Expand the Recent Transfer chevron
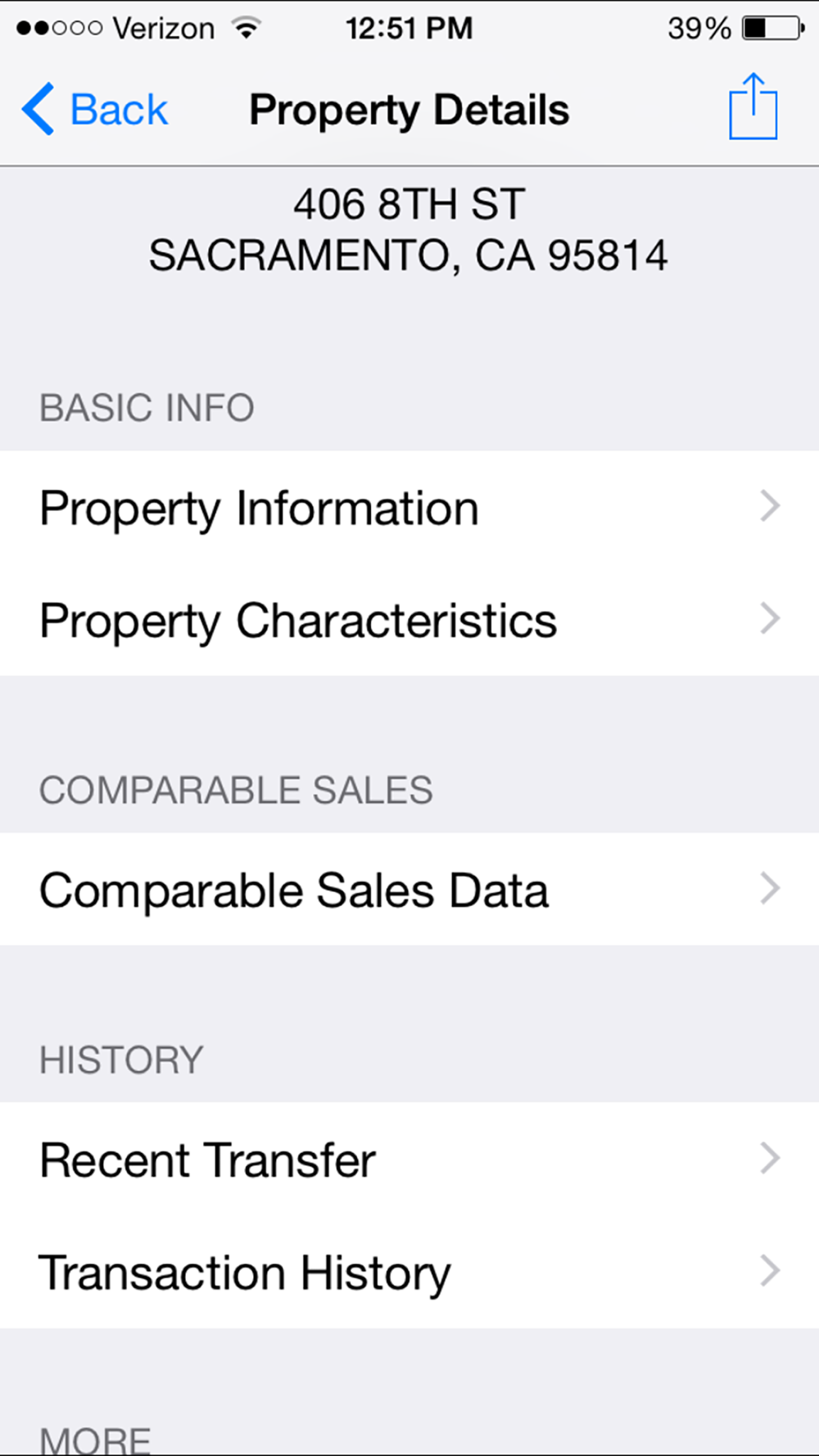Image resolution: width=819 pixels, height=1456 pixels. point(770,1158)
